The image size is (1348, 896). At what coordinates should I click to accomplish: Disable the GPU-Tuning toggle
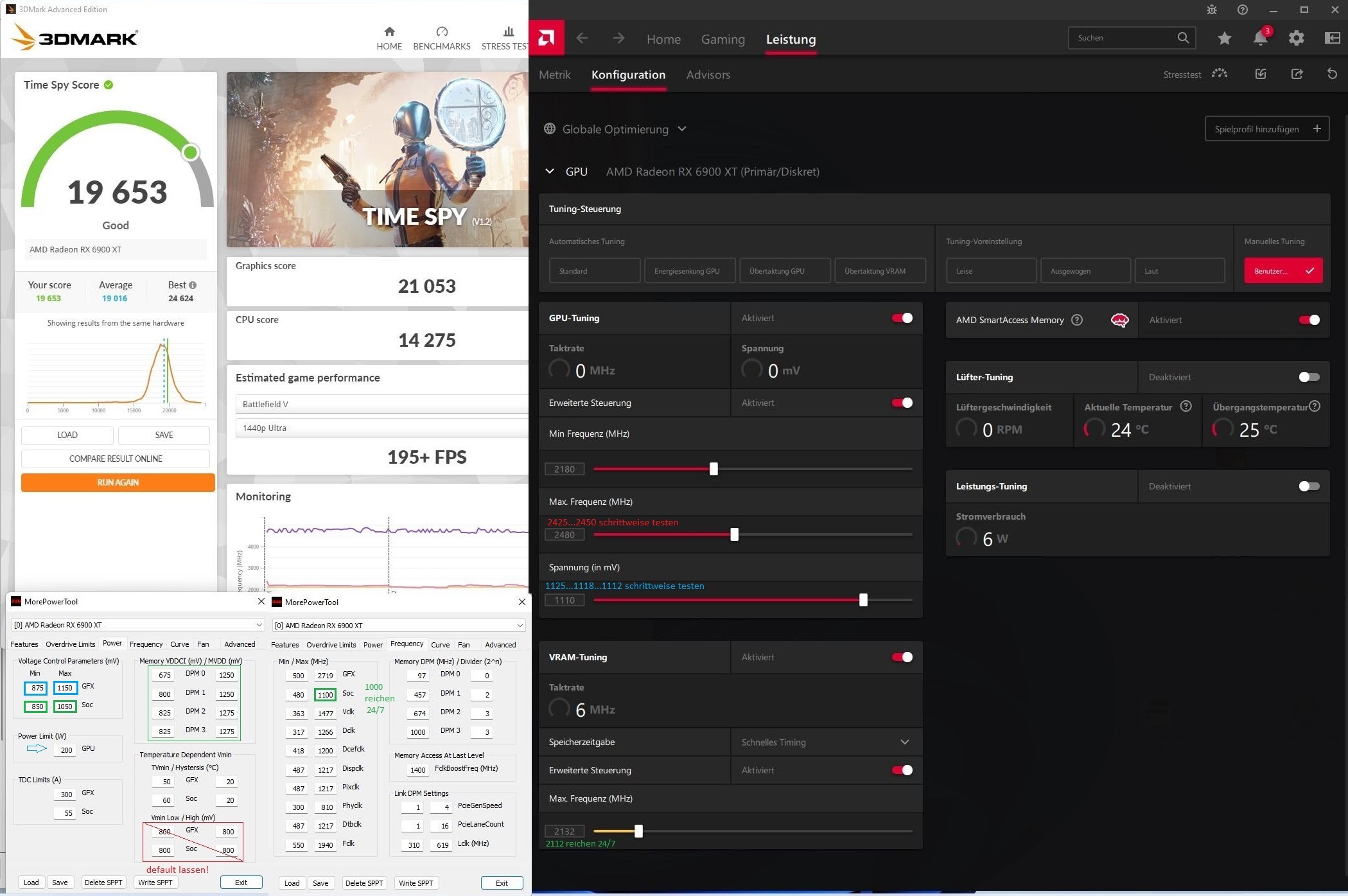pos(902,318)
